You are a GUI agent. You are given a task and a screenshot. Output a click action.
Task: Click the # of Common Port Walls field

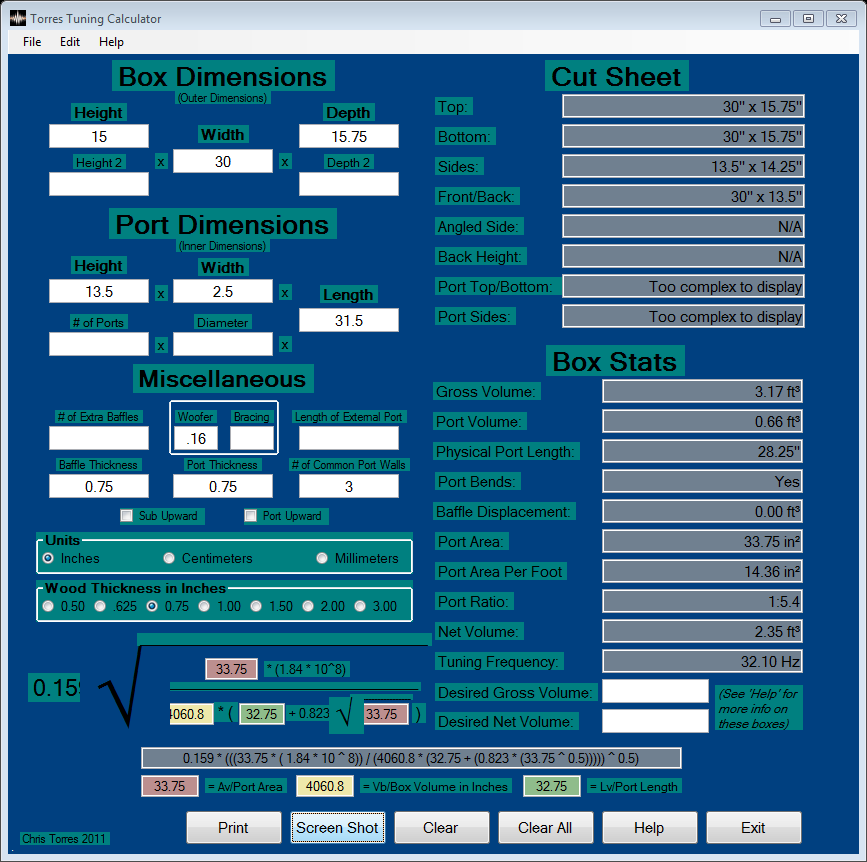coord(349,487)
